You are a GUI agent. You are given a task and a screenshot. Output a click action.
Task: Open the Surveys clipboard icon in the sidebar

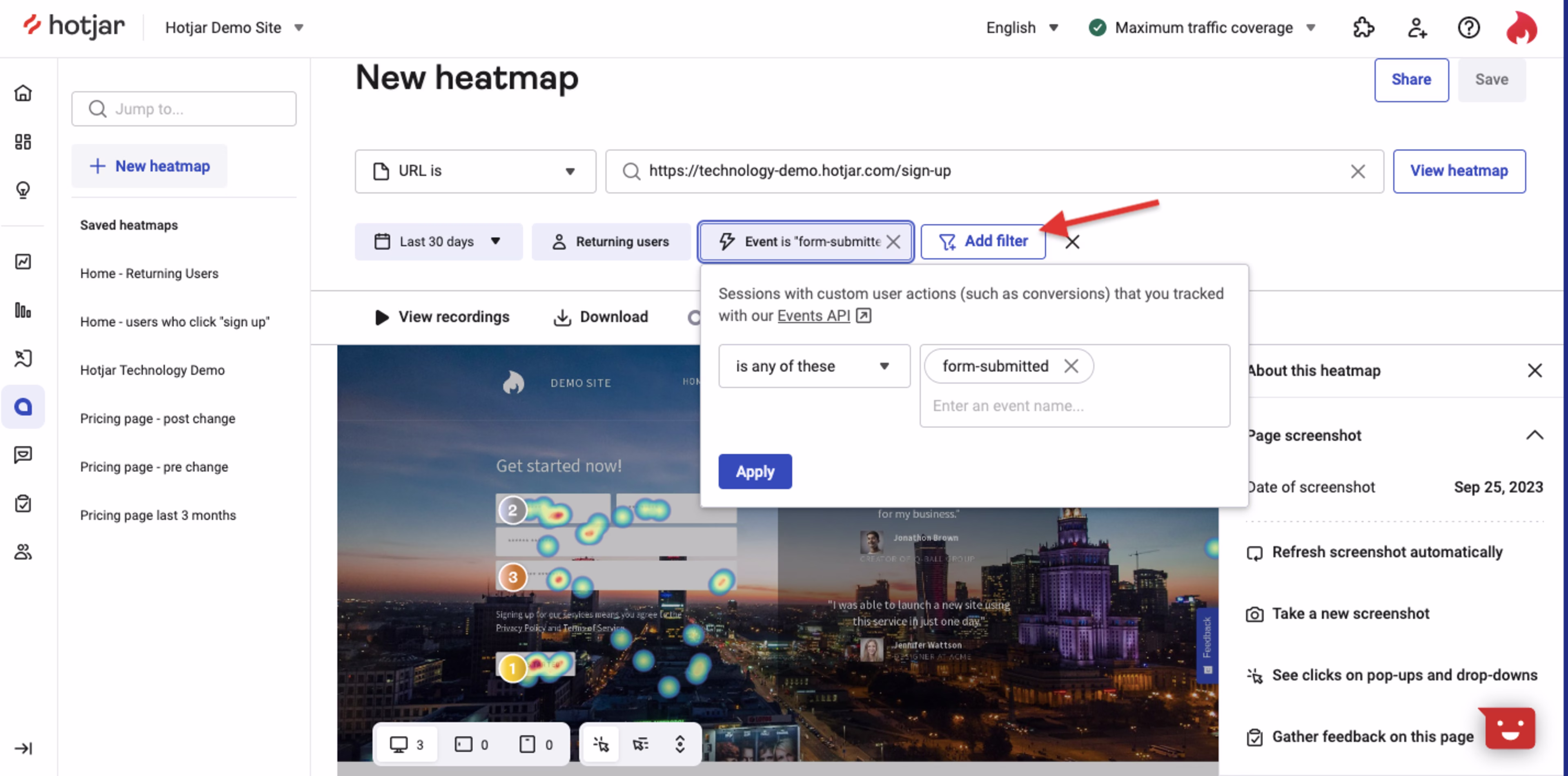tap(23, 503)
